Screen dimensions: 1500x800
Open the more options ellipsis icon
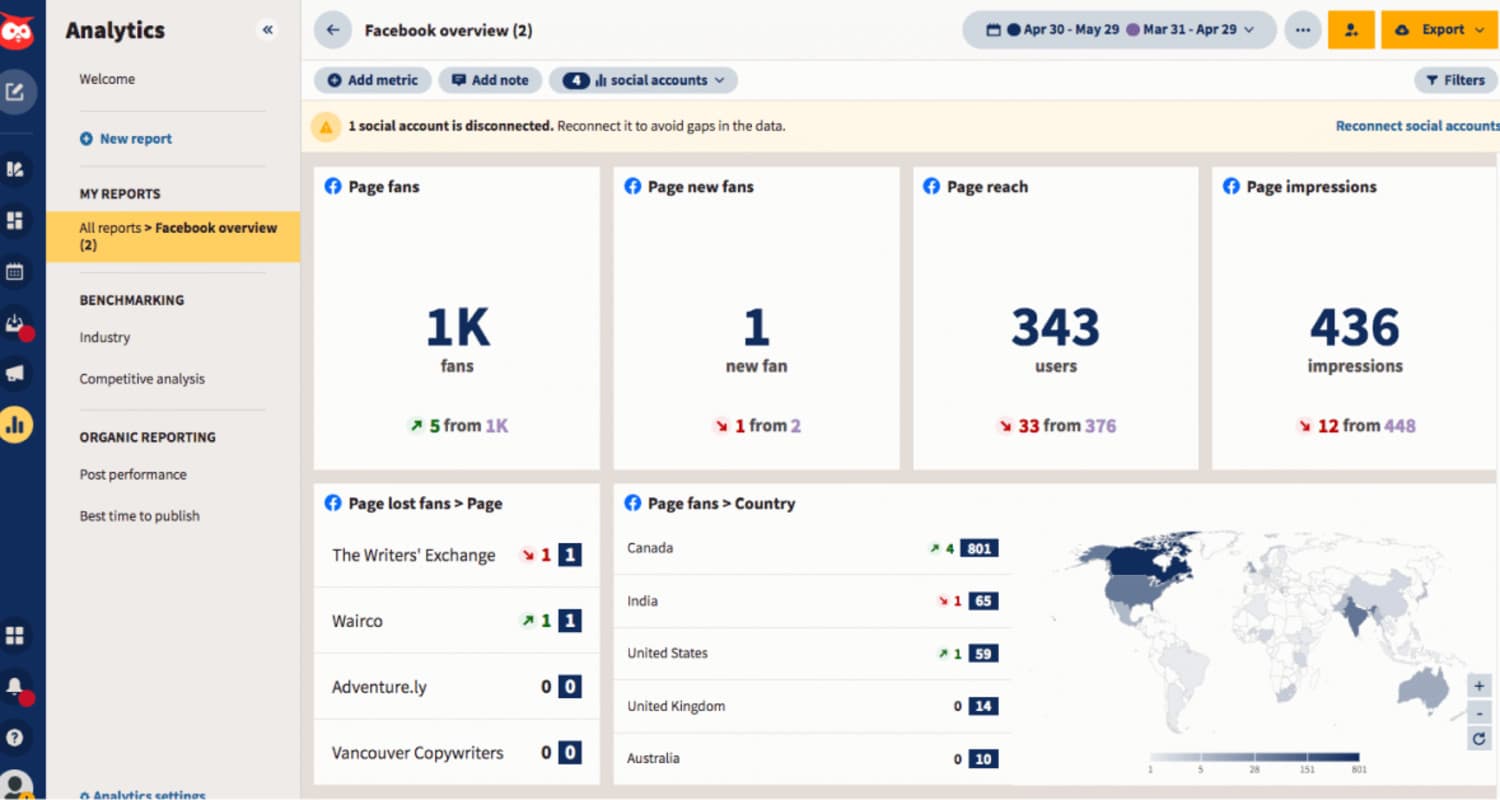[1302, 30]
